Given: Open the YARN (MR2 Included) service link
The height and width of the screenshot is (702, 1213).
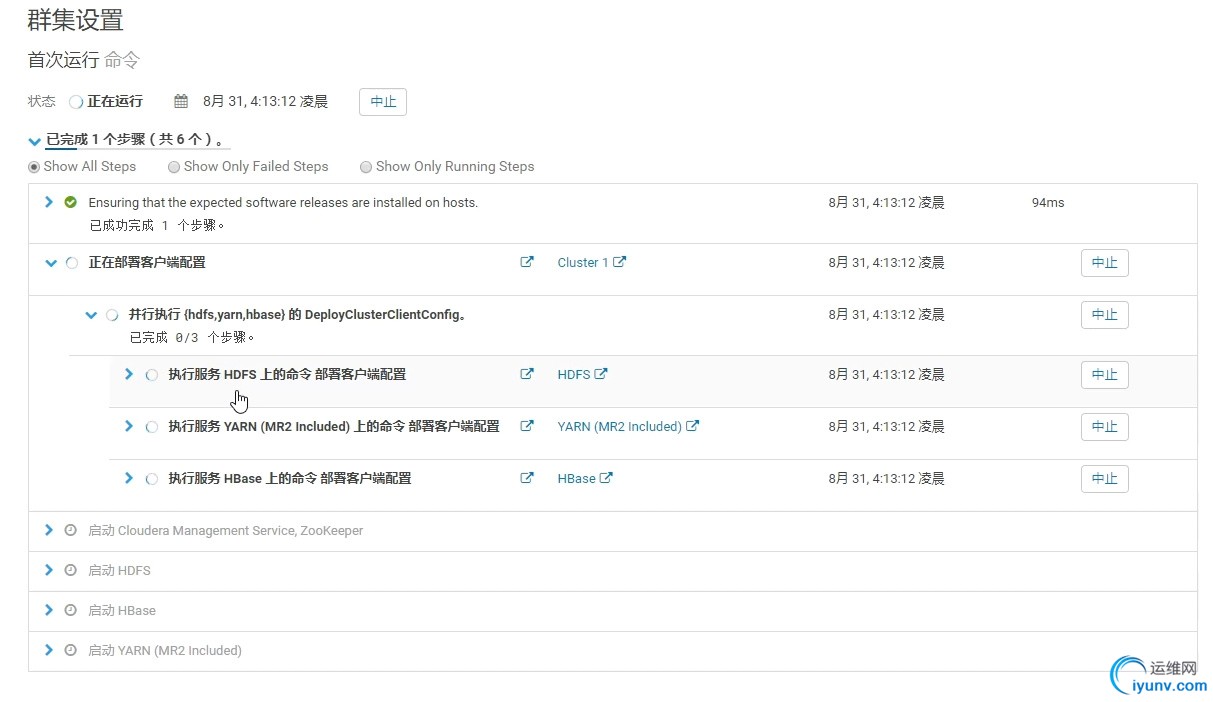Looking at the screenshot, I should (628, 426).
